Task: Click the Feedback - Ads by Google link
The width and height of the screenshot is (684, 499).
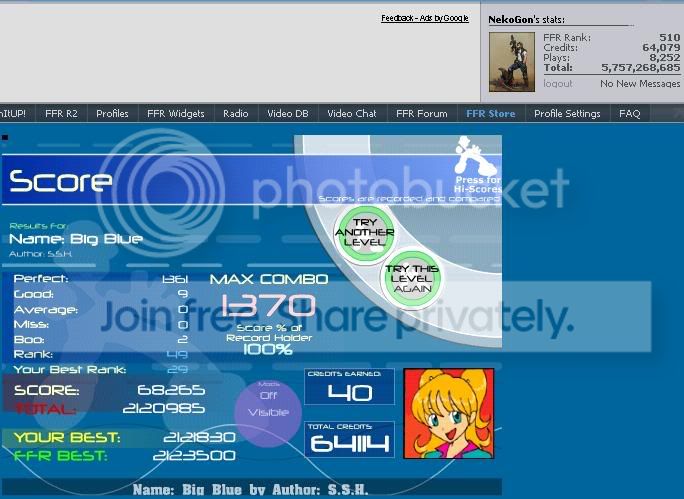Action: point(424,18)
